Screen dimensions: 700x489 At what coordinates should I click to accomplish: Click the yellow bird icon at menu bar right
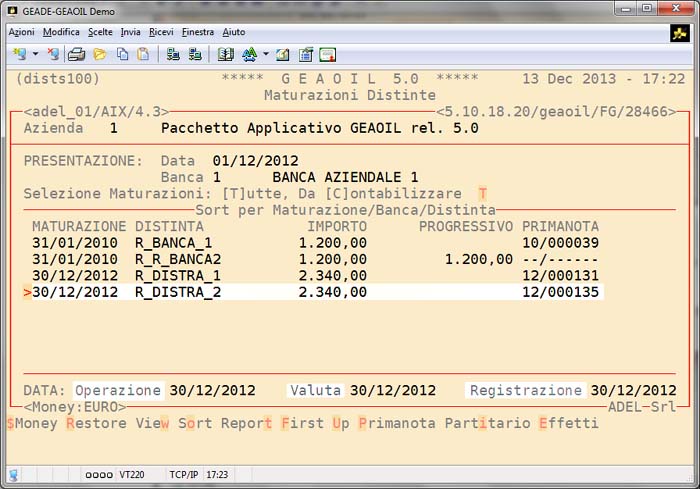click(679, 33)
